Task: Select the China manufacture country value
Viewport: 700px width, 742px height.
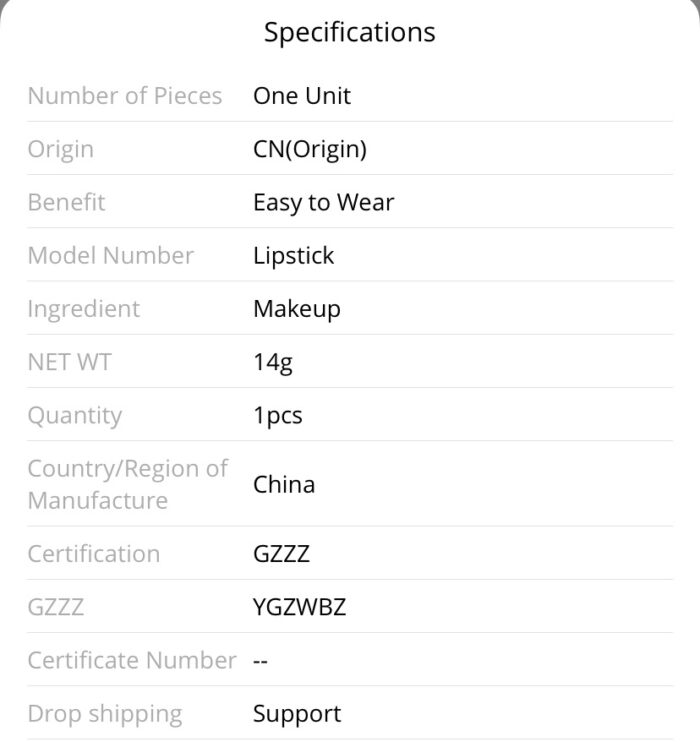Action: (x=284, y=484)
